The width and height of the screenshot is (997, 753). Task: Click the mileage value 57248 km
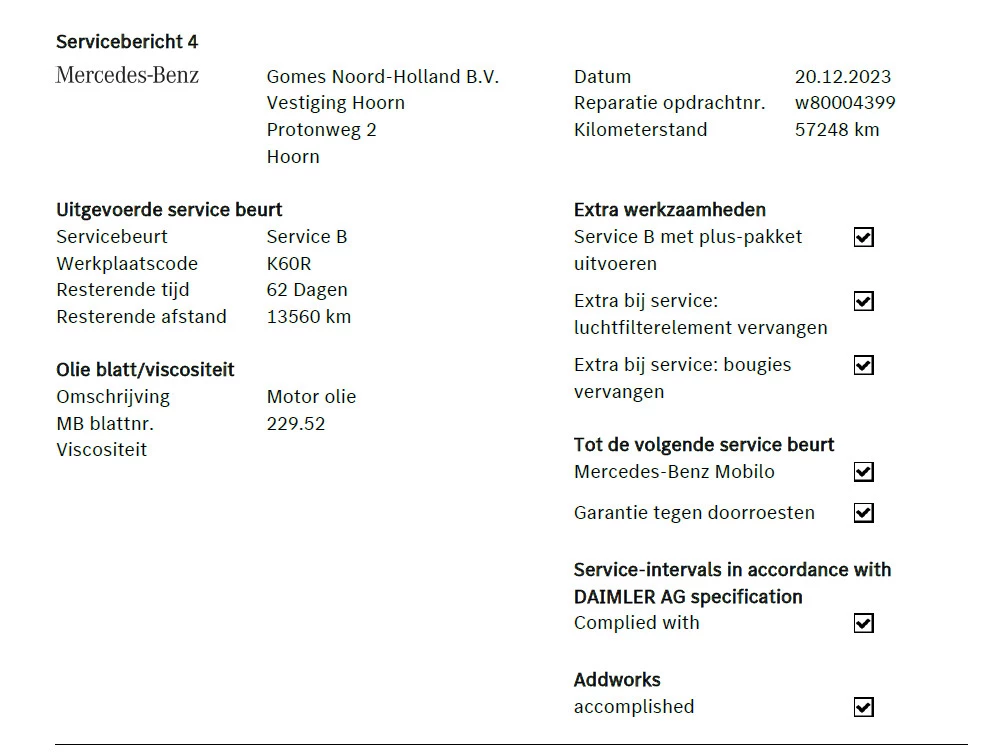[x=837, y=130]
